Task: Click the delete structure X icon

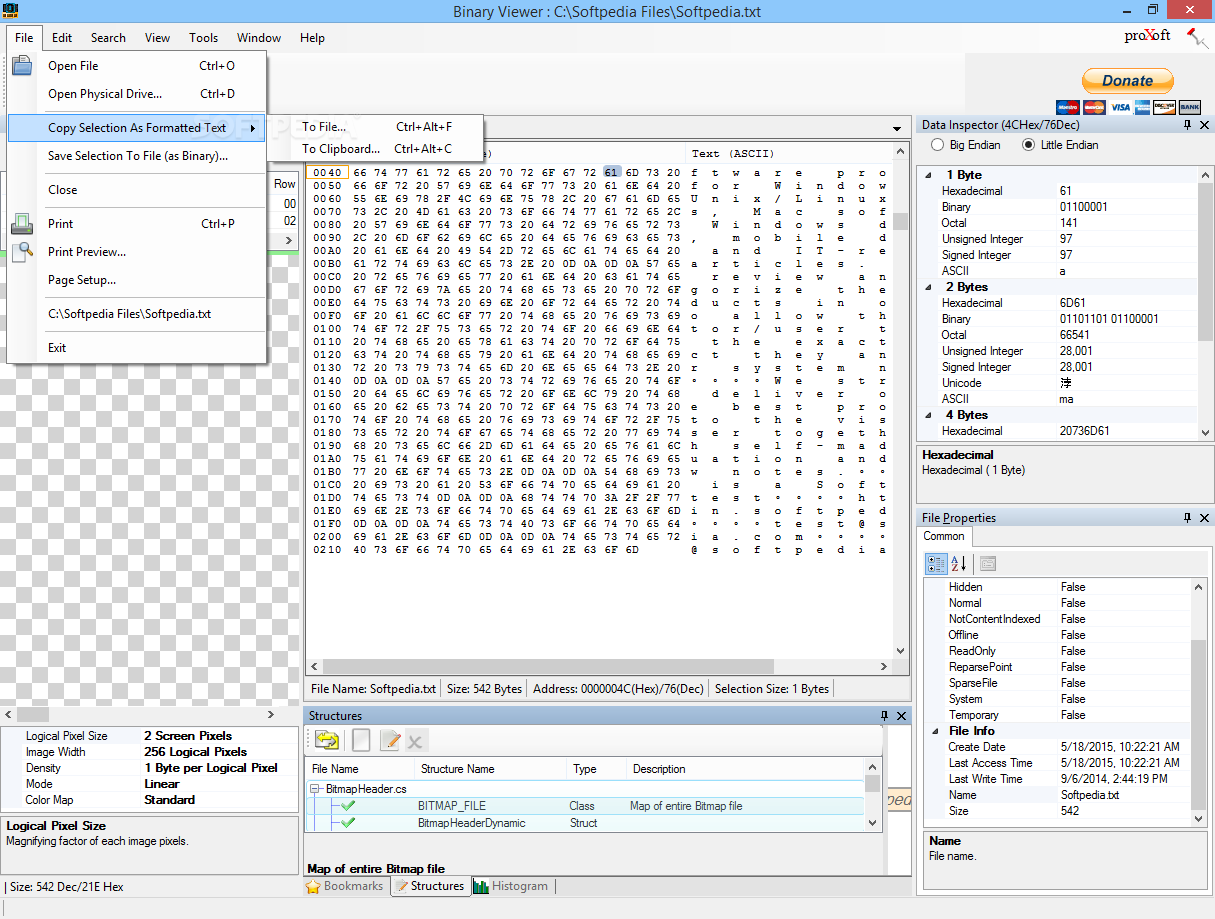Action: (415, 740)
